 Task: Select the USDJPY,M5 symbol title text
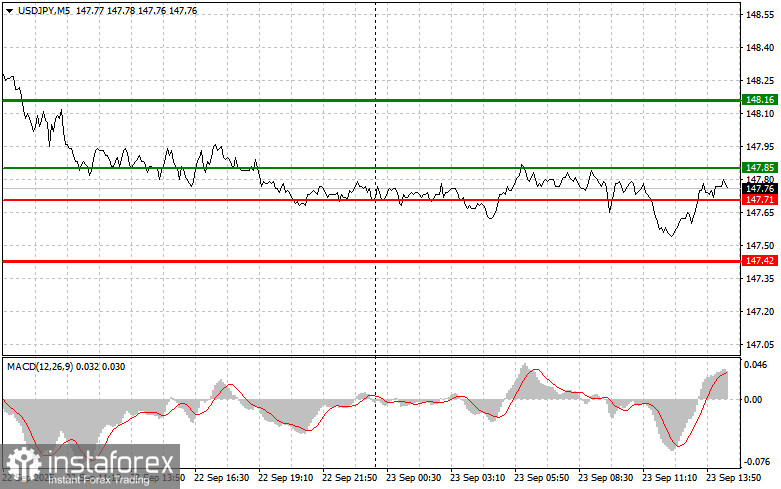tap(44, 10)
